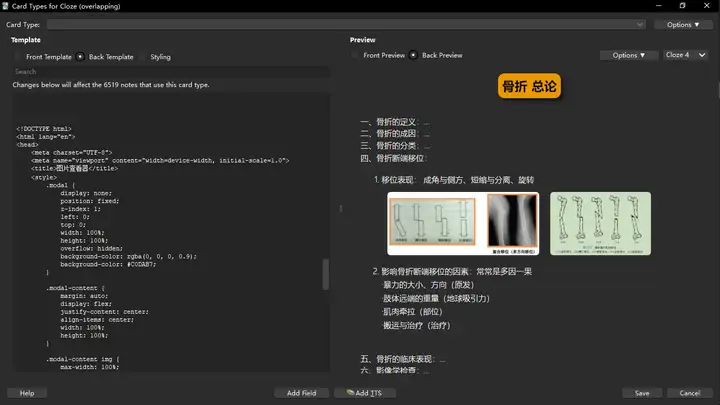Click the 骨折 总论 orange title badge

coord(530,88)
